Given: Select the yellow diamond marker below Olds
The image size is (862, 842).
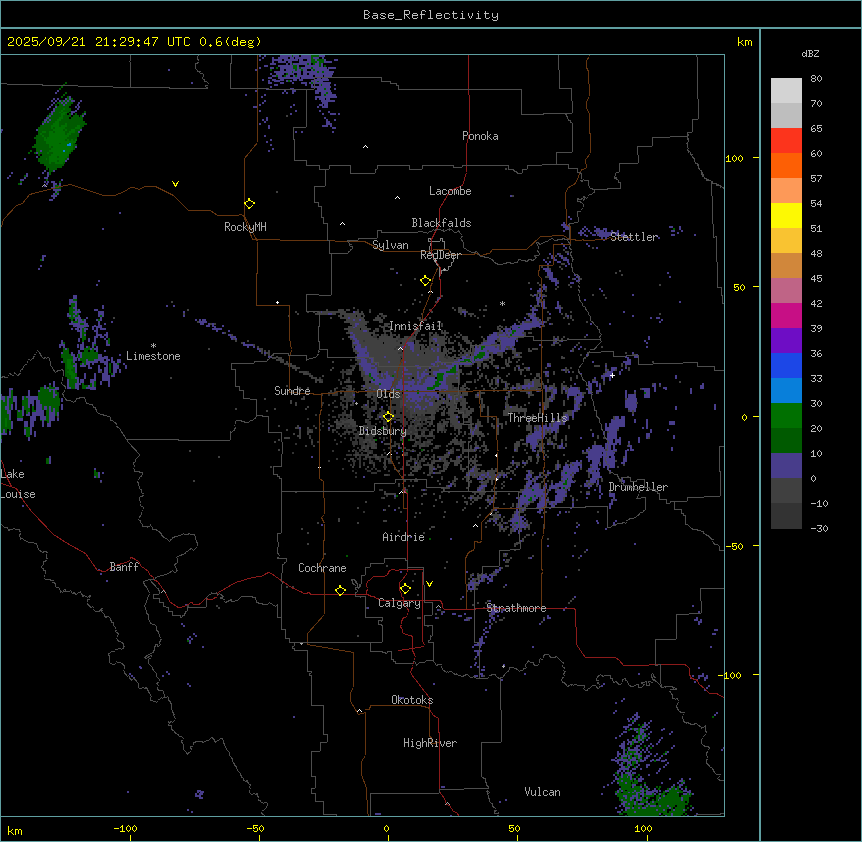Looking at the screenshot, I should pos(388,417).
